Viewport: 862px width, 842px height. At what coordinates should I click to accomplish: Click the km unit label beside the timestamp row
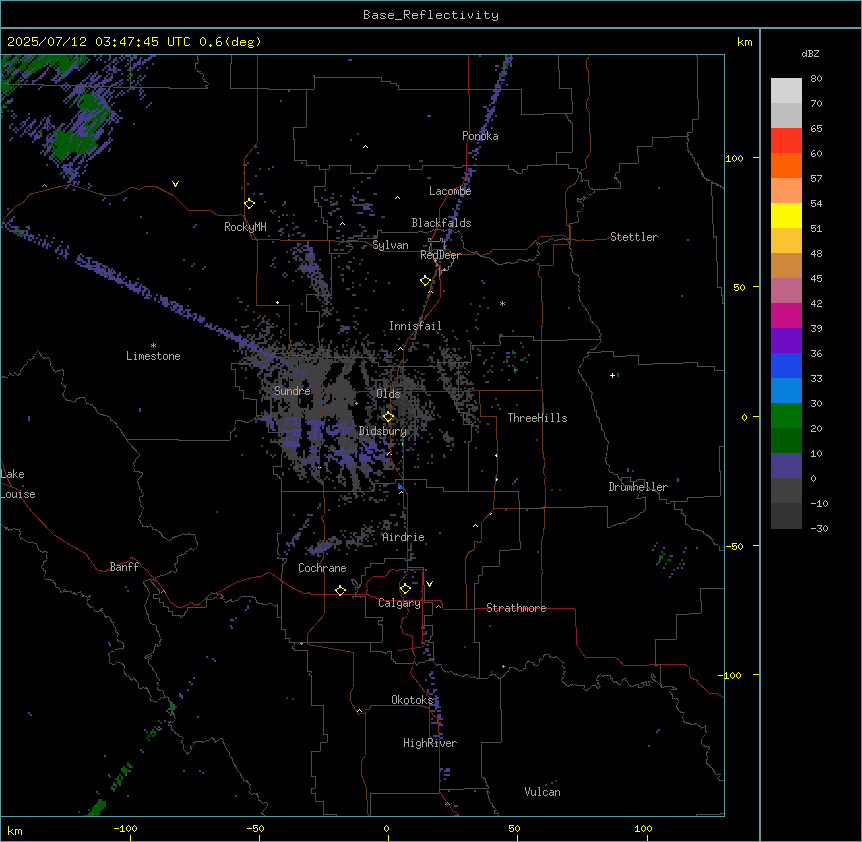coord(744,42)
